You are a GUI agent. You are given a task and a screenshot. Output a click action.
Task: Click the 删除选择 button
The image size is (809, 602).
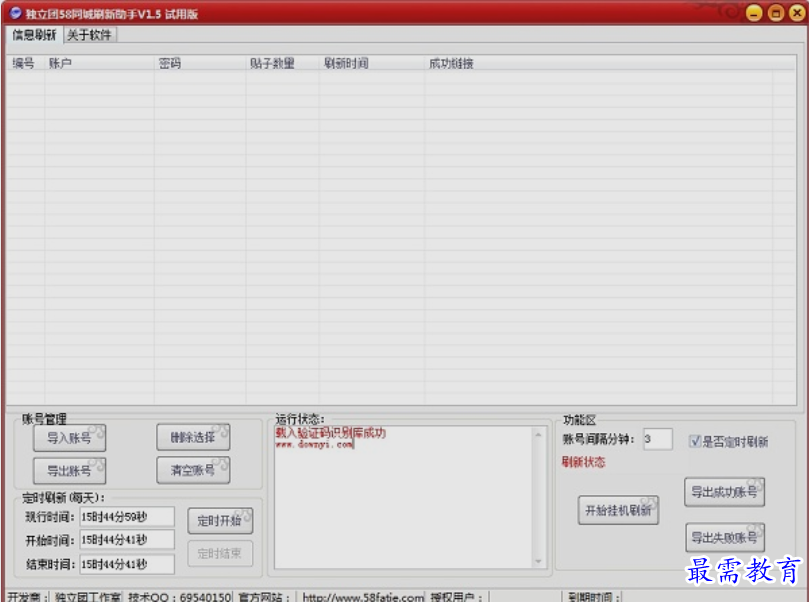[193, 437]
